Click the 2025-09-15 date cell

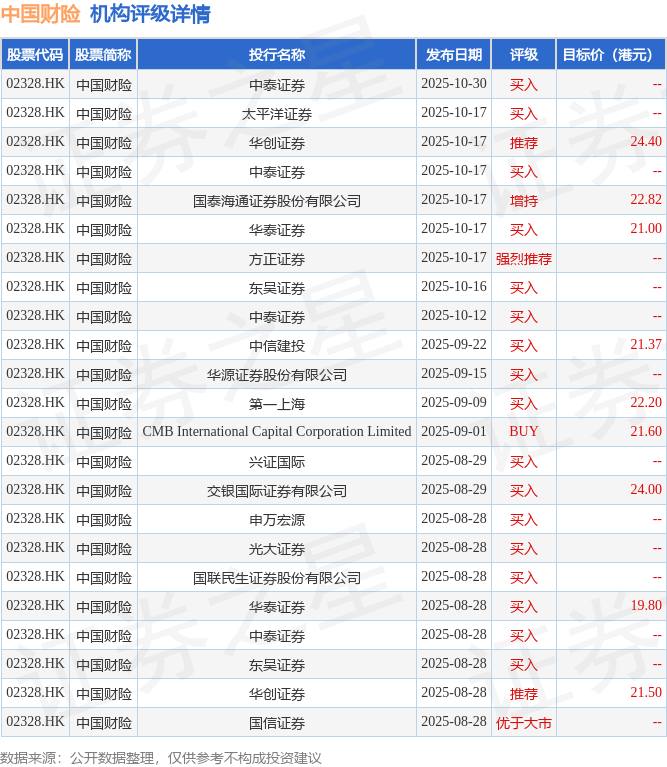454,374
